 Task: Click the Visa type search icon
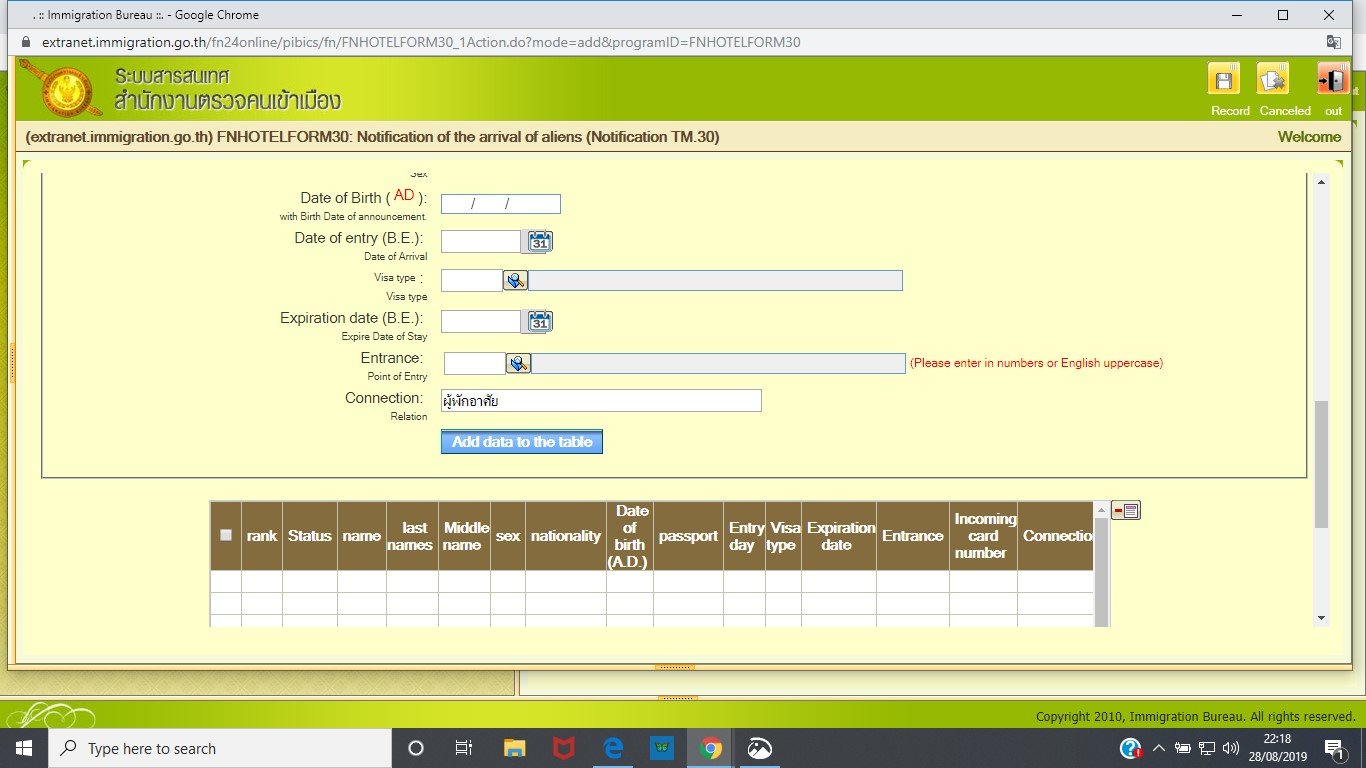(x=515, y=281)
